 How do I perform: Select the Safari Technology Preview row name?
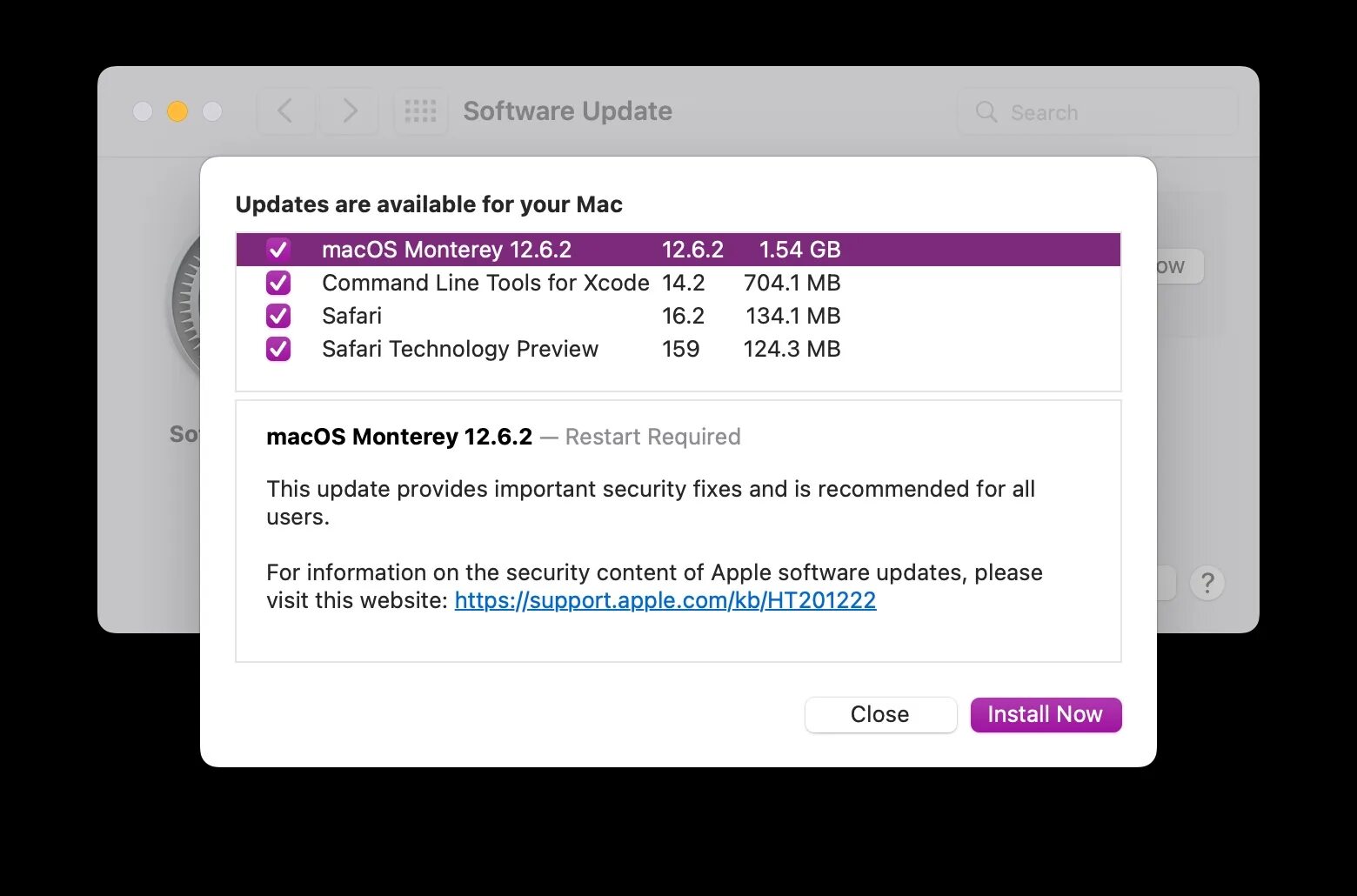coord(460,349)
